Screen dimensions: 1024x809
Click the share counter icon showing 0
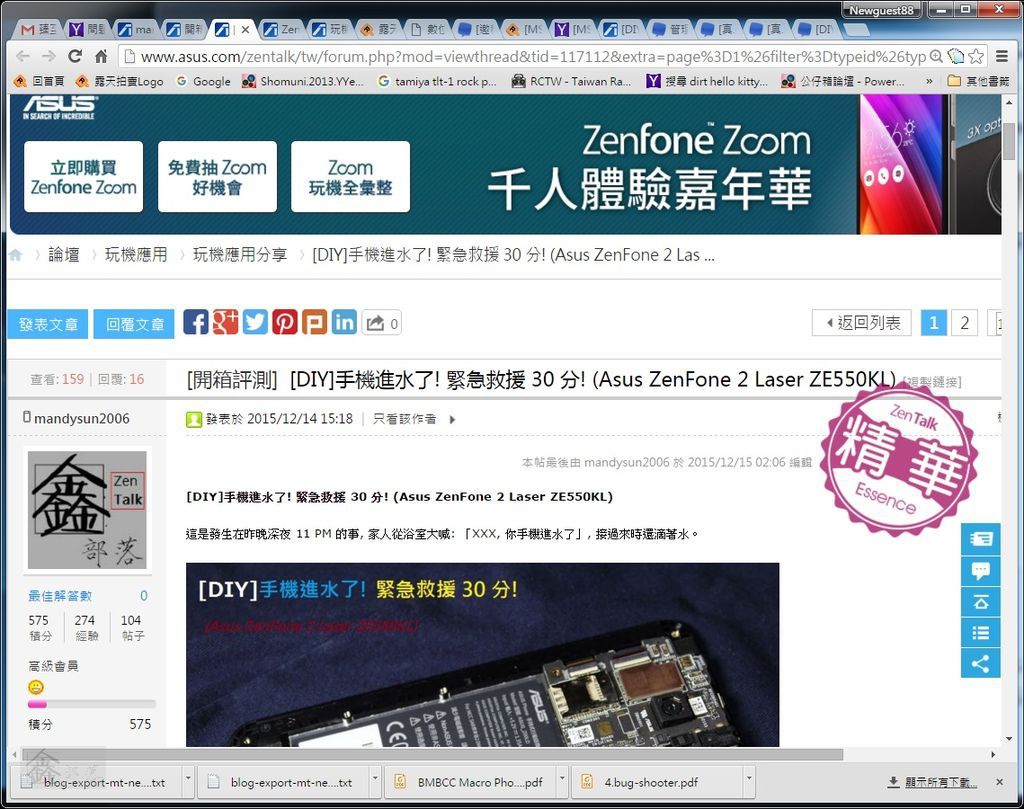(x=381, y=323)
